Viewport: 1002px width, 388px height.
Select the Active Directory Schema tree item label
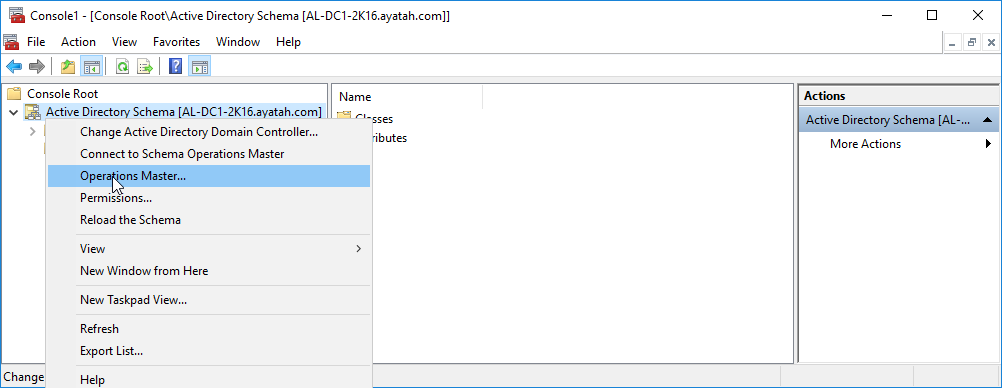[x=183, y=113]
